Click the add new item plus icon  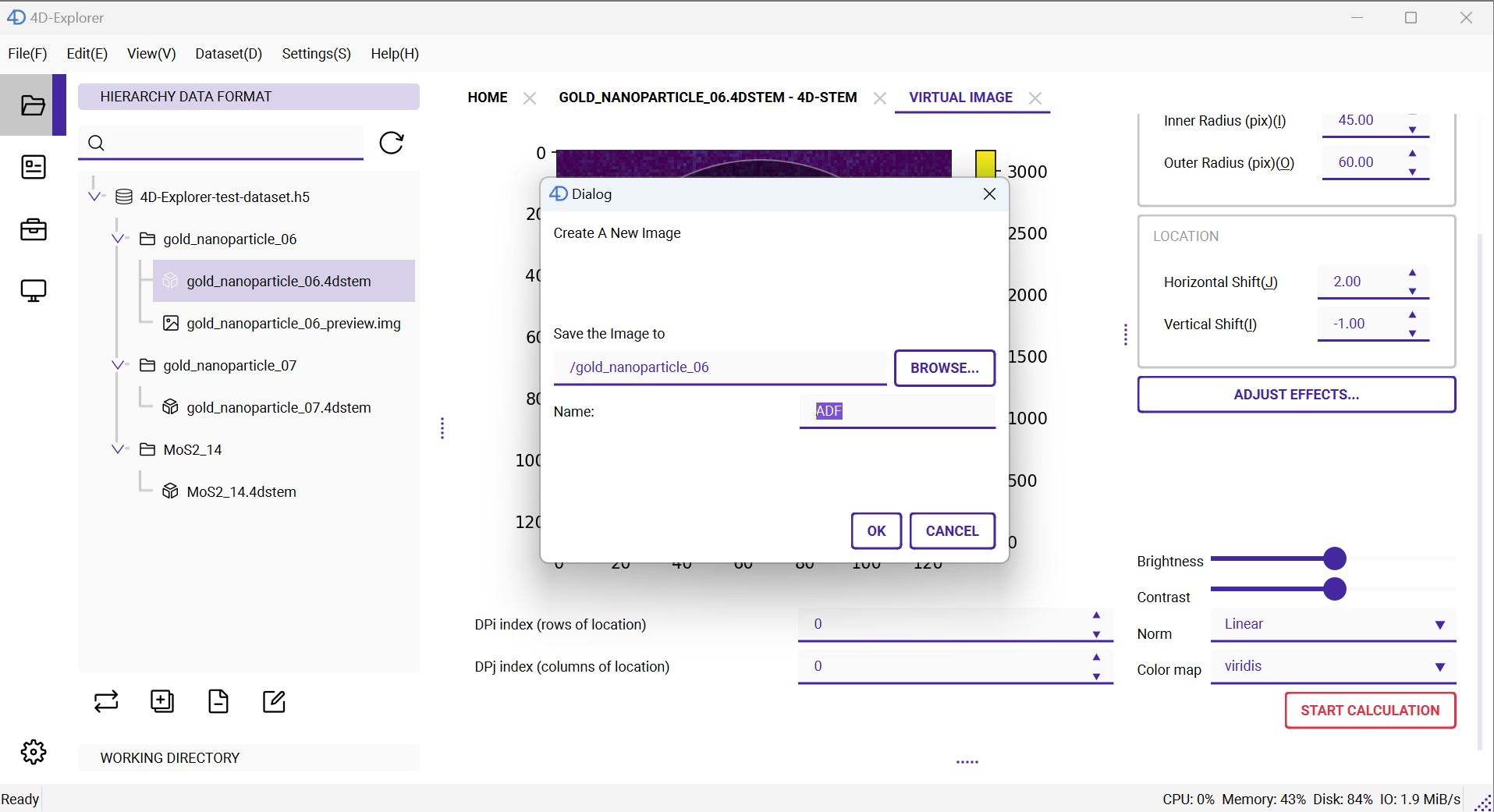pos(162,701)
